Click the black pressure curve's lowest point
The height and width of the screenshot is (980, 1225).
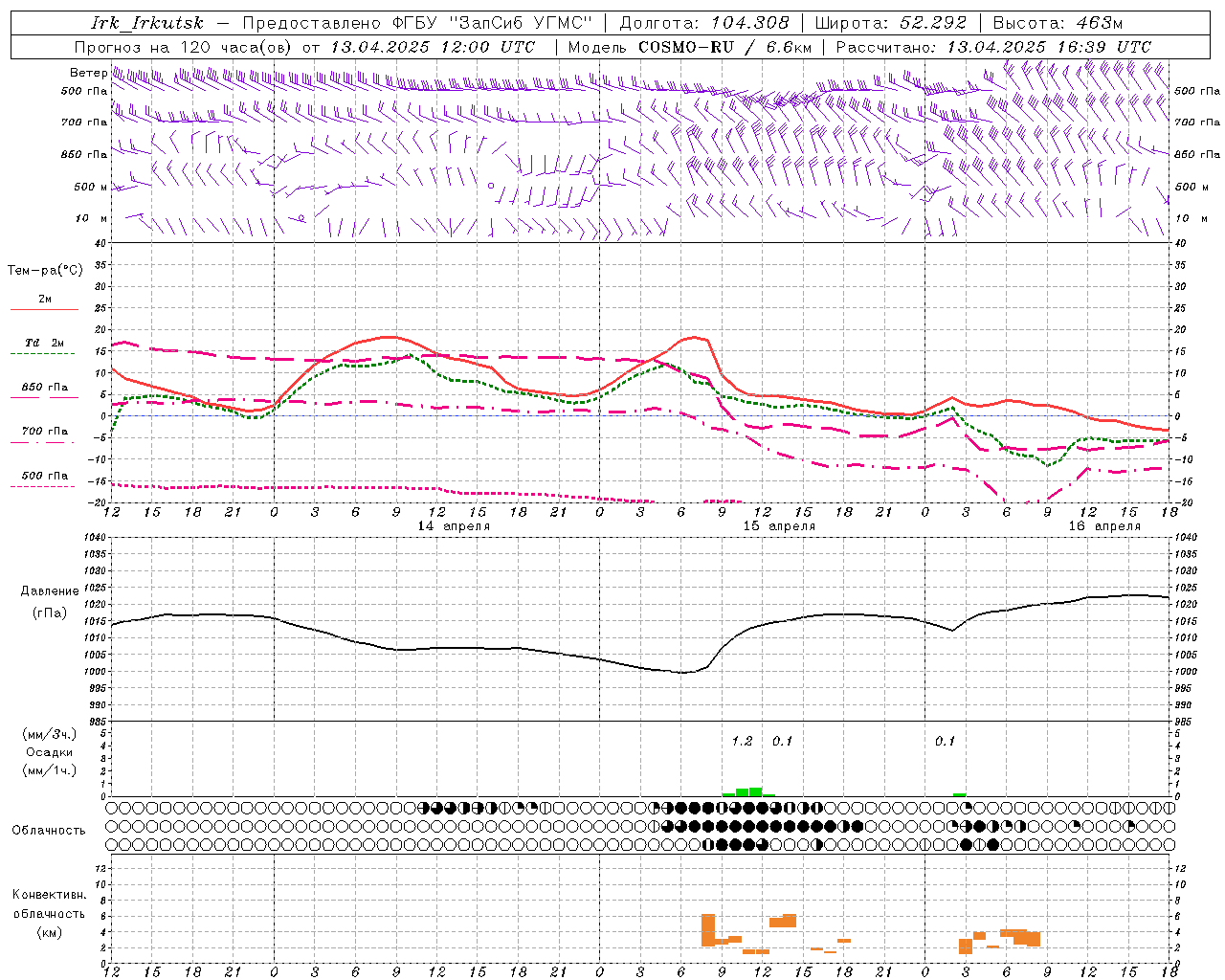(682, 673)
